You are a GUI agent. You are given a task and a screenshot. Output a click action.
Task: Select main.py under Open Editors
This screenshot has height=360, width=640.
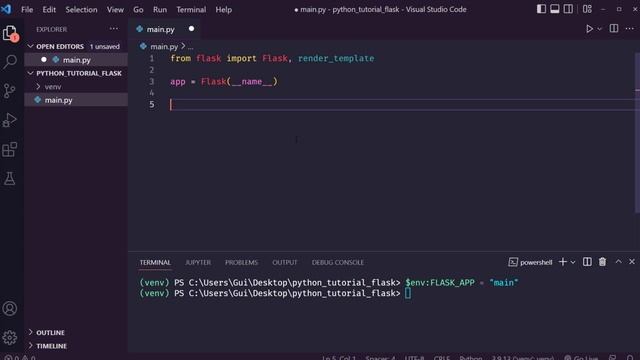(76, 60)
